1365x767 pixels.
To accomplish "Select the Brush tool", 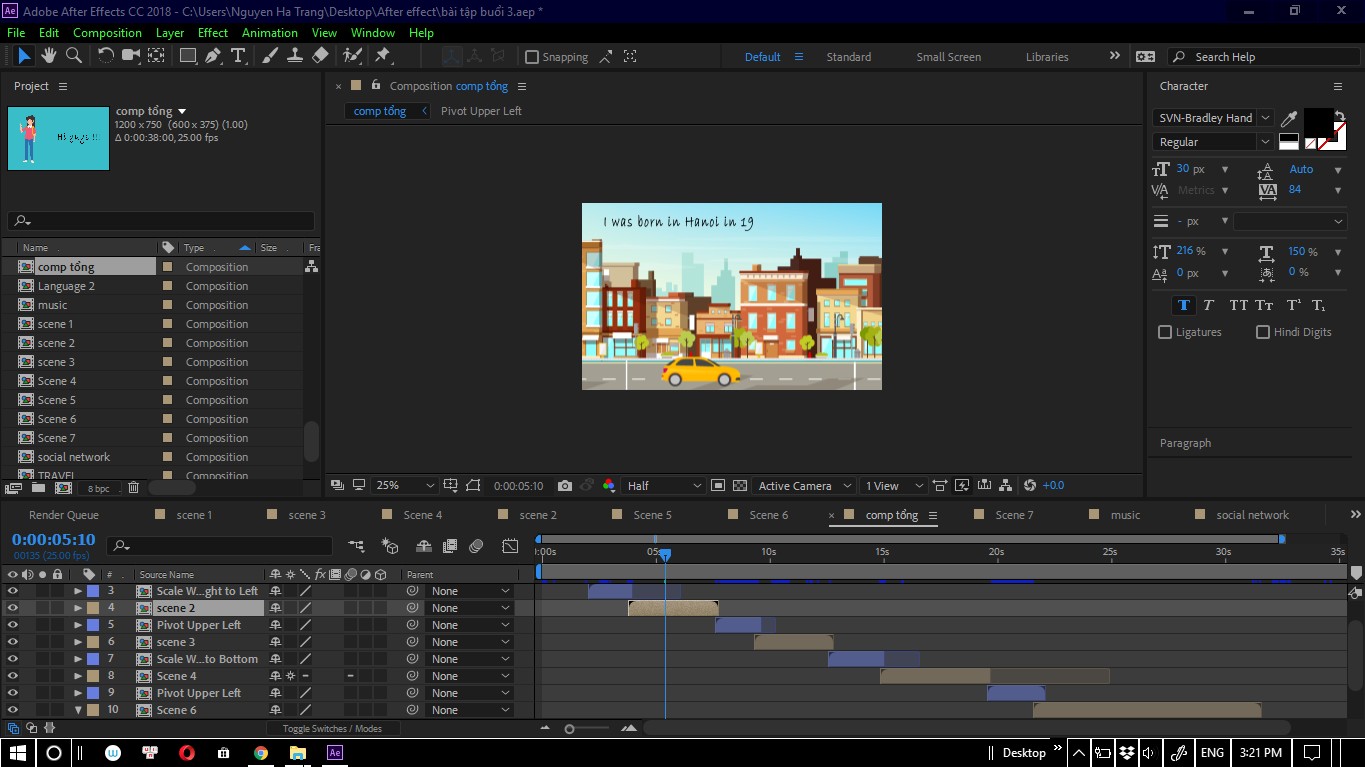I will click(270, 56).
